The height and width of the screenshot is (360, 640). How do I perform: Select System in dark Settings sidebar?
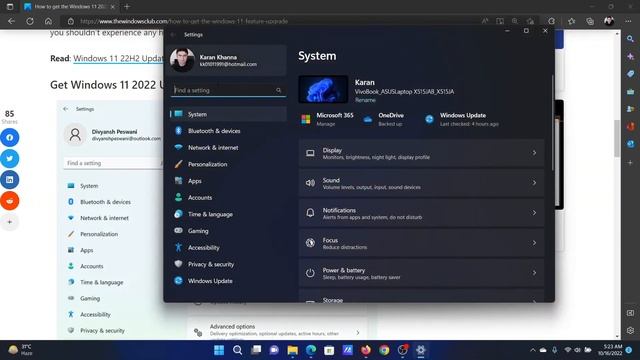228,114
